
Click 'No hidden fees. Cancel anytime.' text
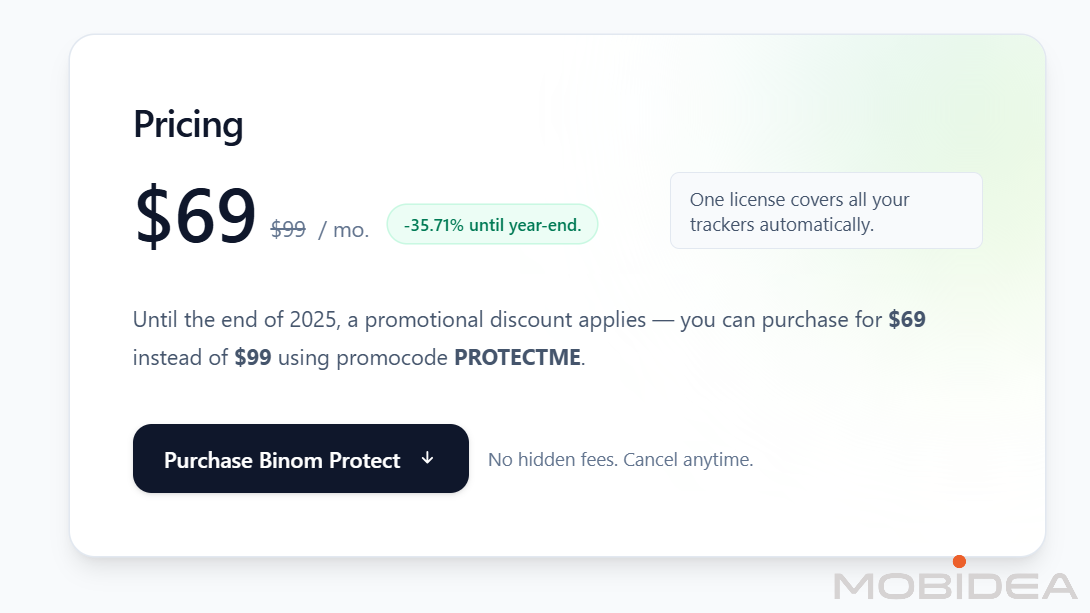620,459
